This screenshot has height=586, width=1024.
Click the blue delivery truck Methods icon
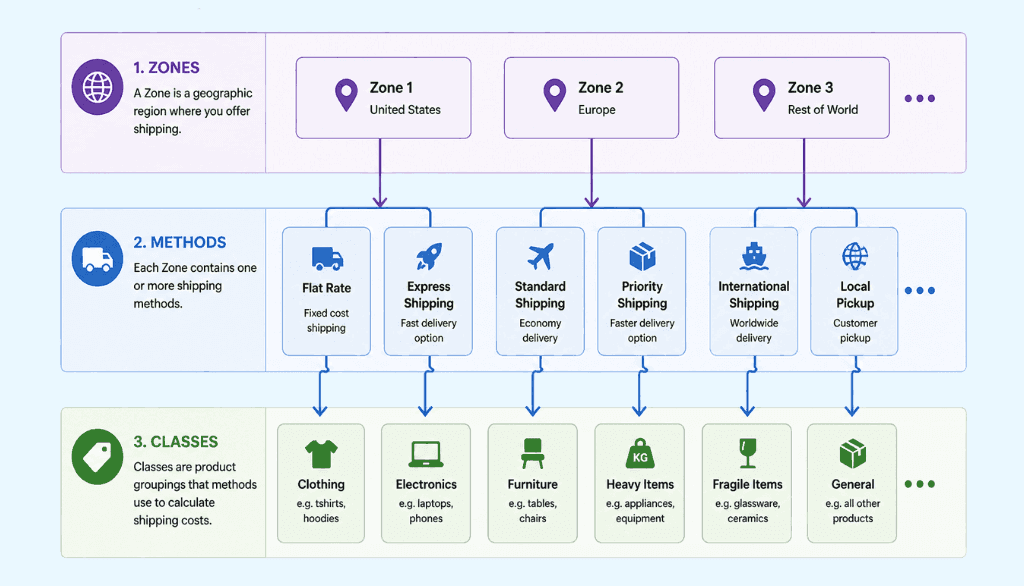click(97, 259)
